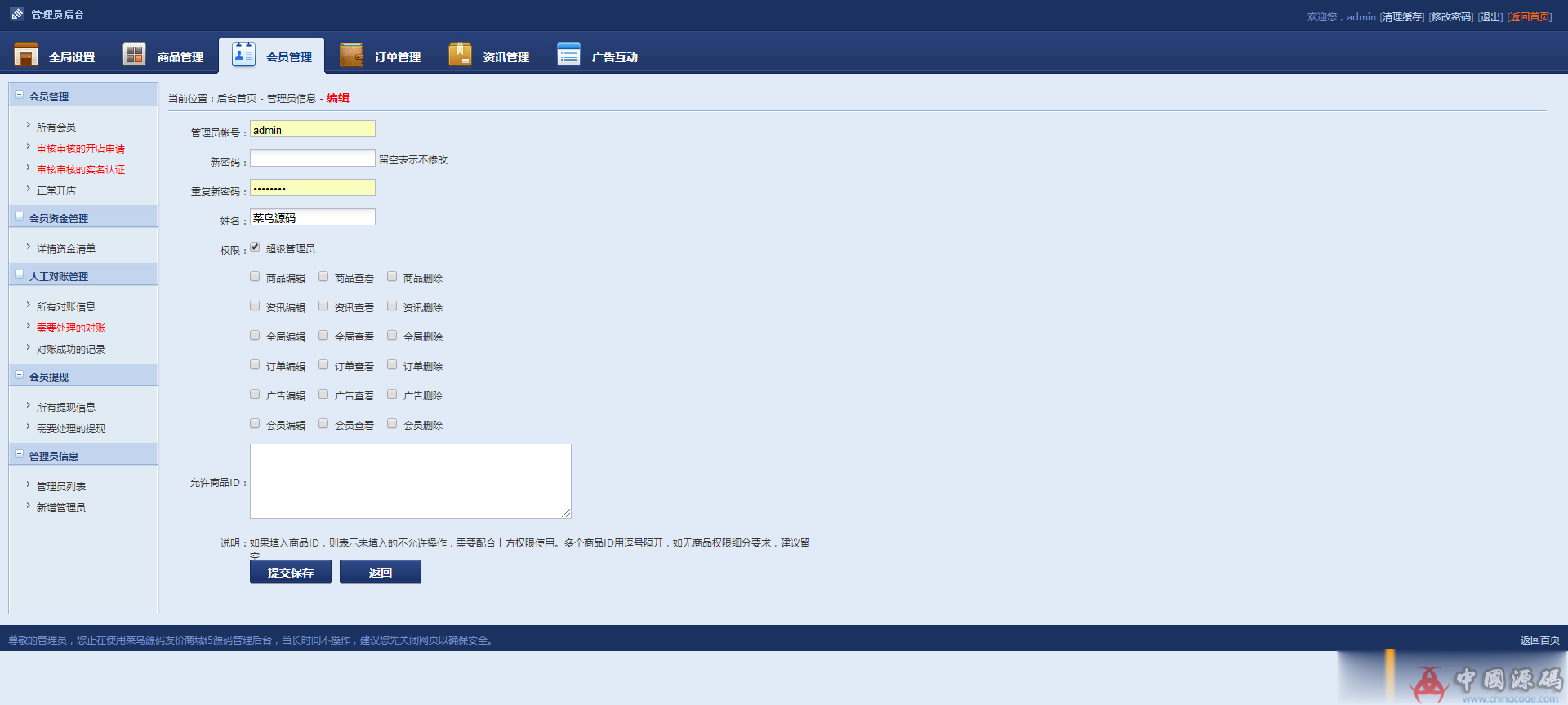Click the 广告互动 list icon

568,55
